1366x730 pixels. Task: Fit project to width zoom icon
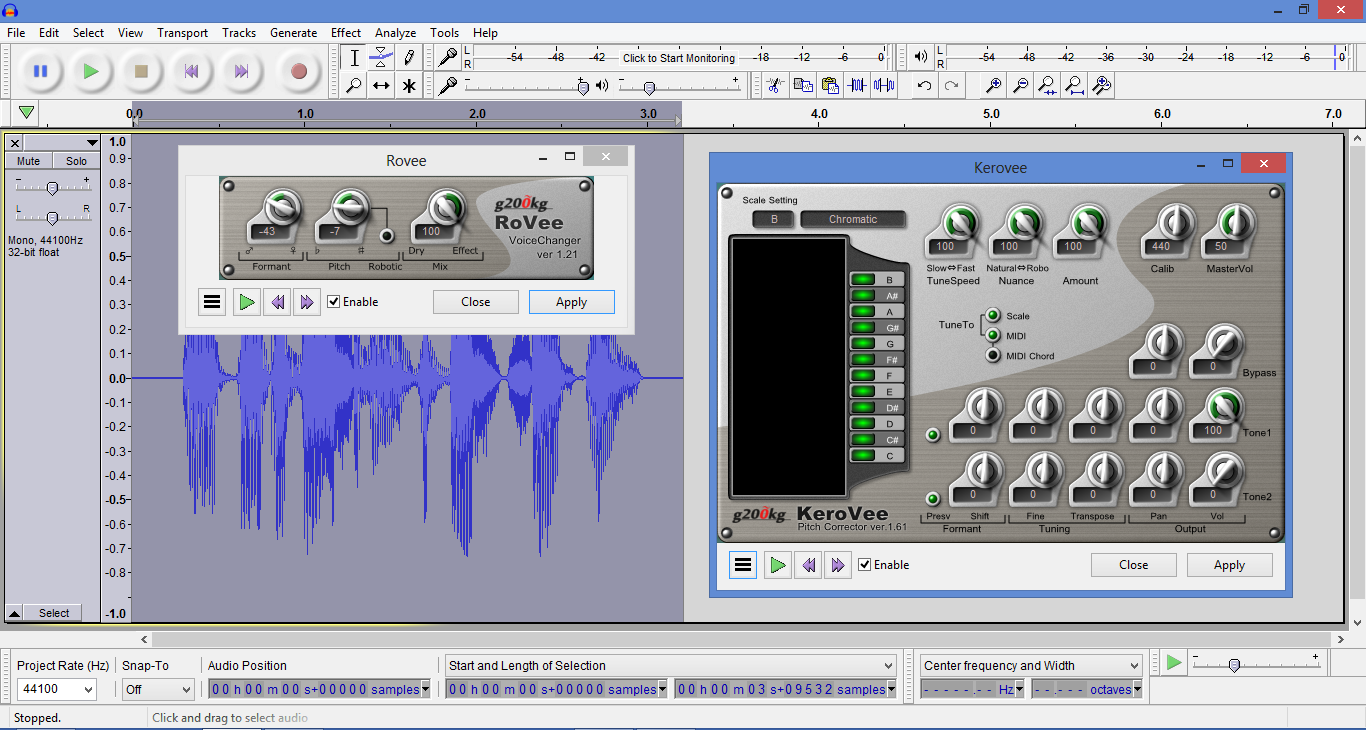click(1074, 86)
